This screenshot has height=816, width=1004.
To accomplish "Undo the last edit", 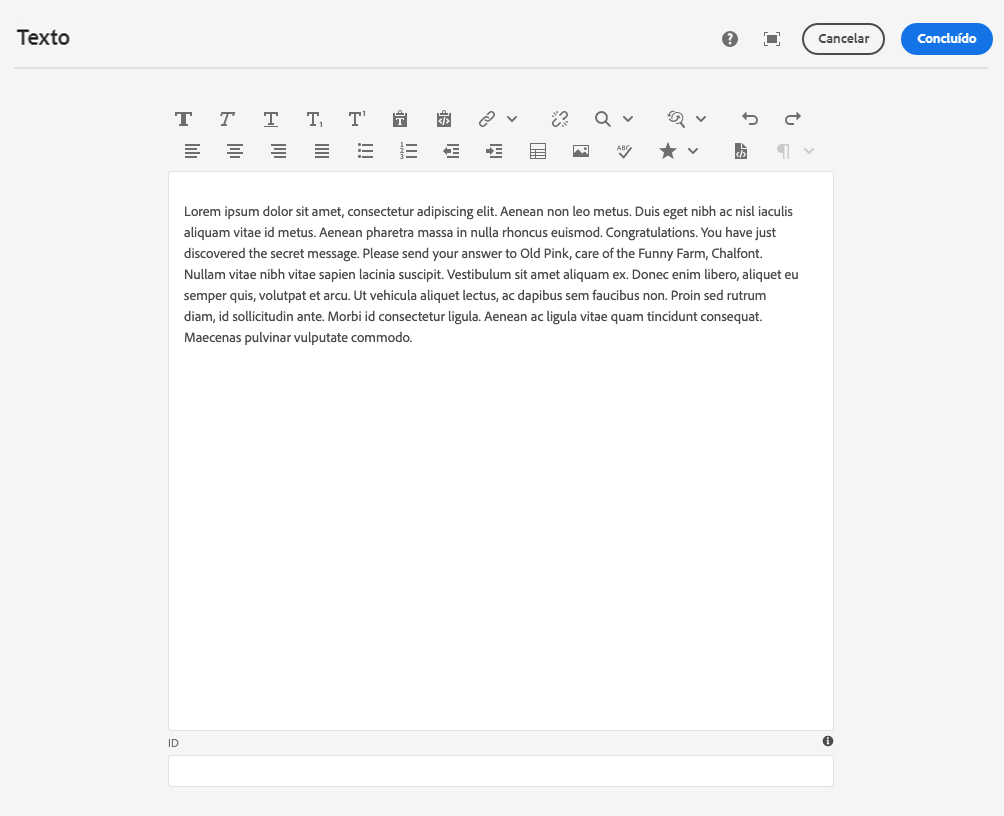I will [750, 119].
